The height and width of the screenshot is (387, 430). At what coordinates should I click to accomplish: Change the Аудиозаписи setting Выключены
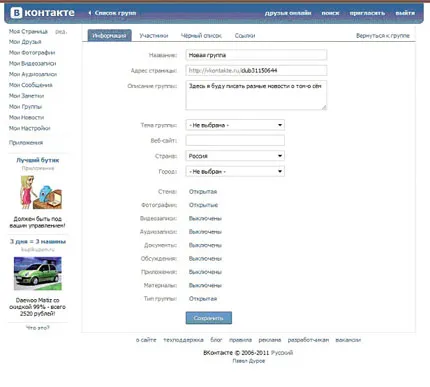tap(205, 232)
